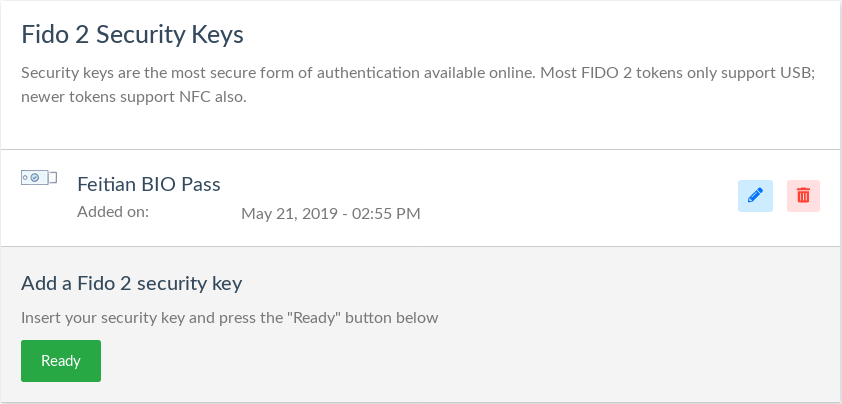The image size is (842, 404).
Task: Click the May 21, 2019 date
Action: 294,213
